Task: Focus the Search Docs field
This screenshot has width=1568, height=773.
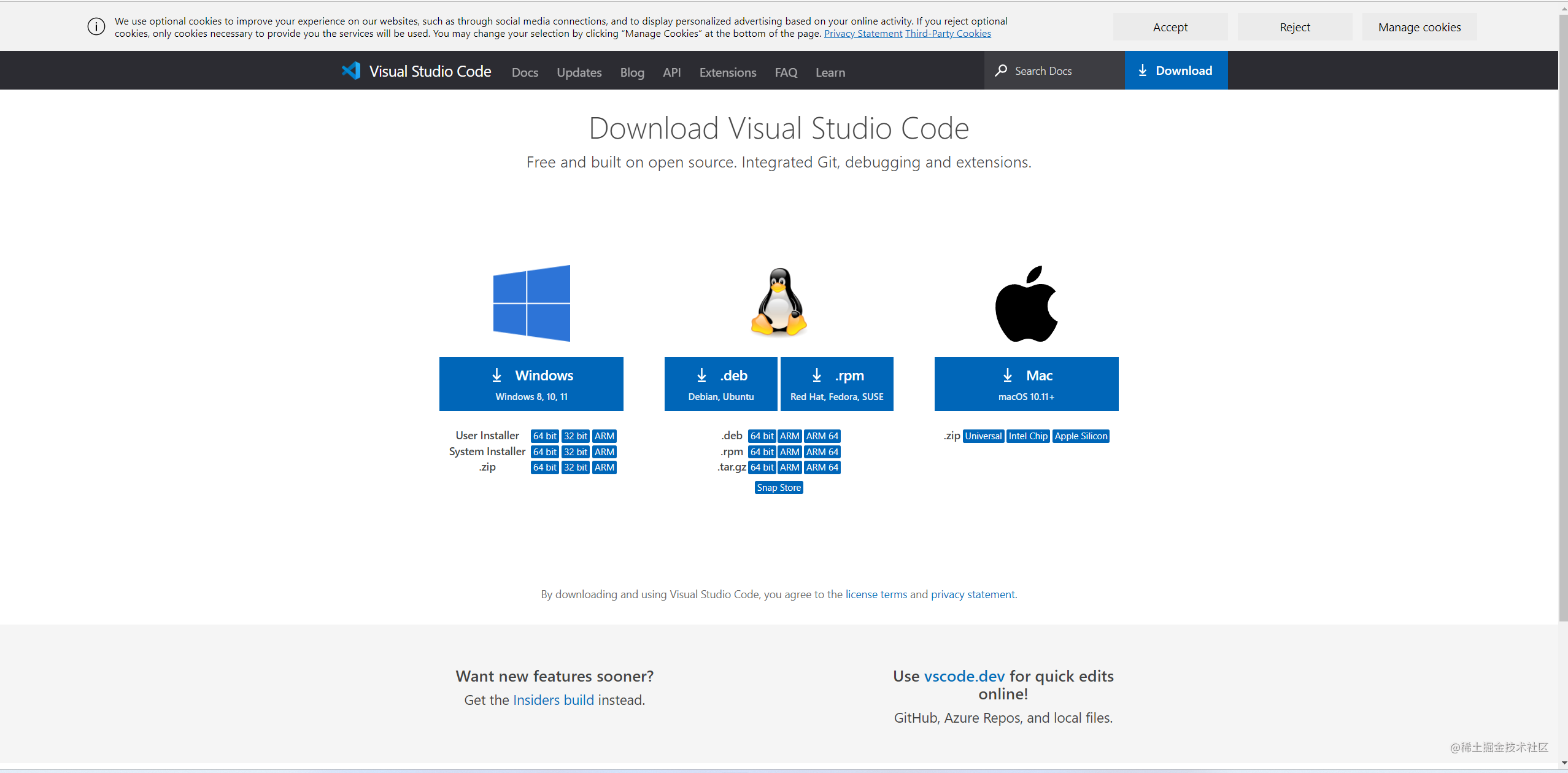Action: tap(1054, 71)
